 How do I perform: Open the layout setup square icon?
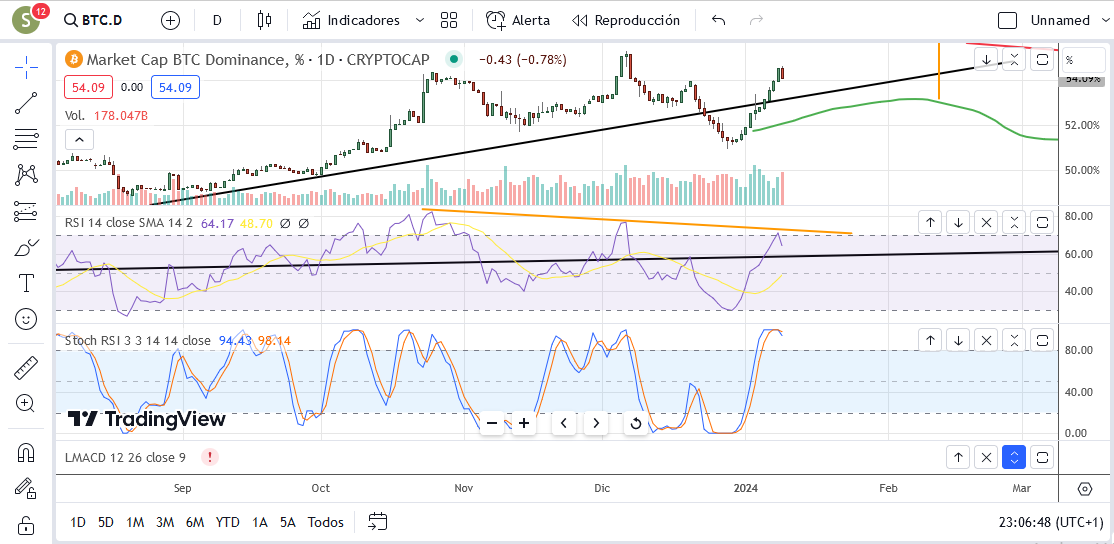click(1007, 21)
